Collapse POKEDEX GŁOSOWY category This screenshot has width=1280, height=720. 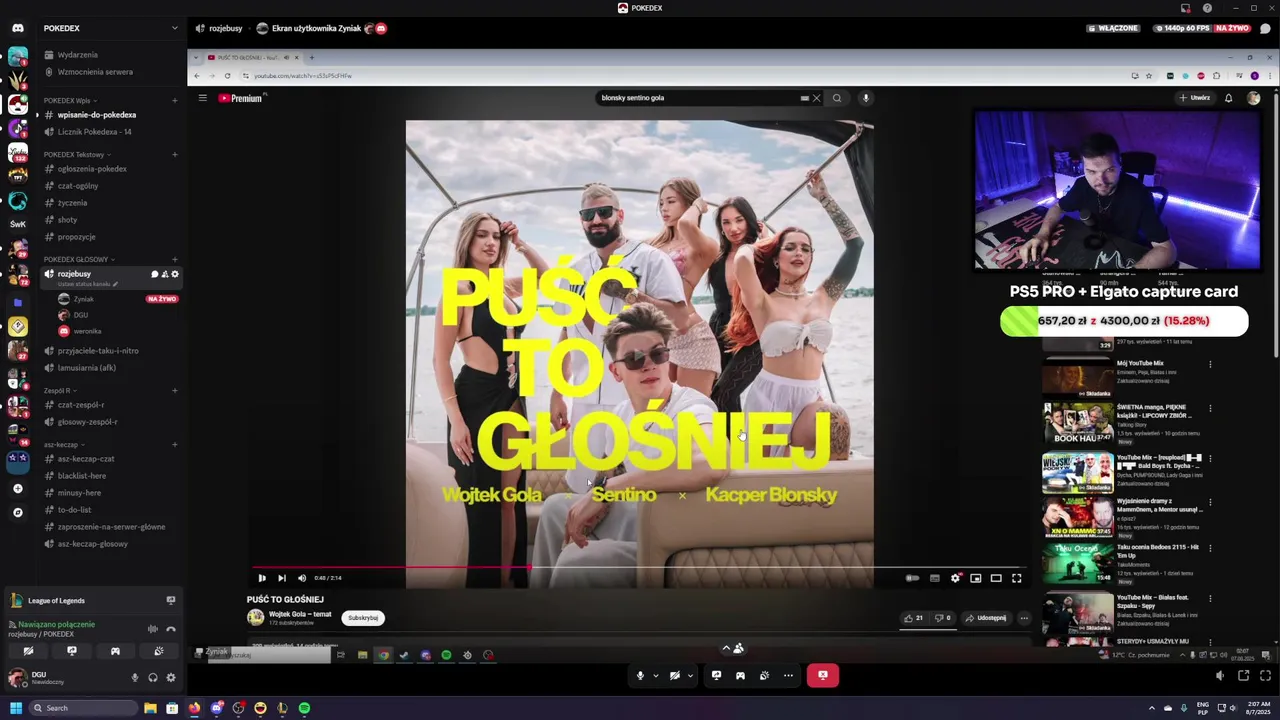pos(77,259)
